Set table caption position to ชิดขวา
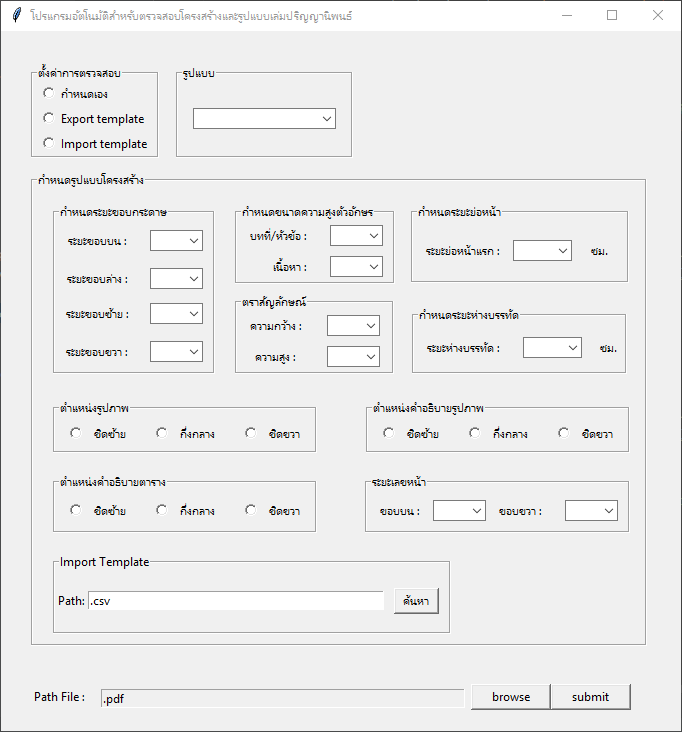The image size is (682, 732). tap(251, 510)
